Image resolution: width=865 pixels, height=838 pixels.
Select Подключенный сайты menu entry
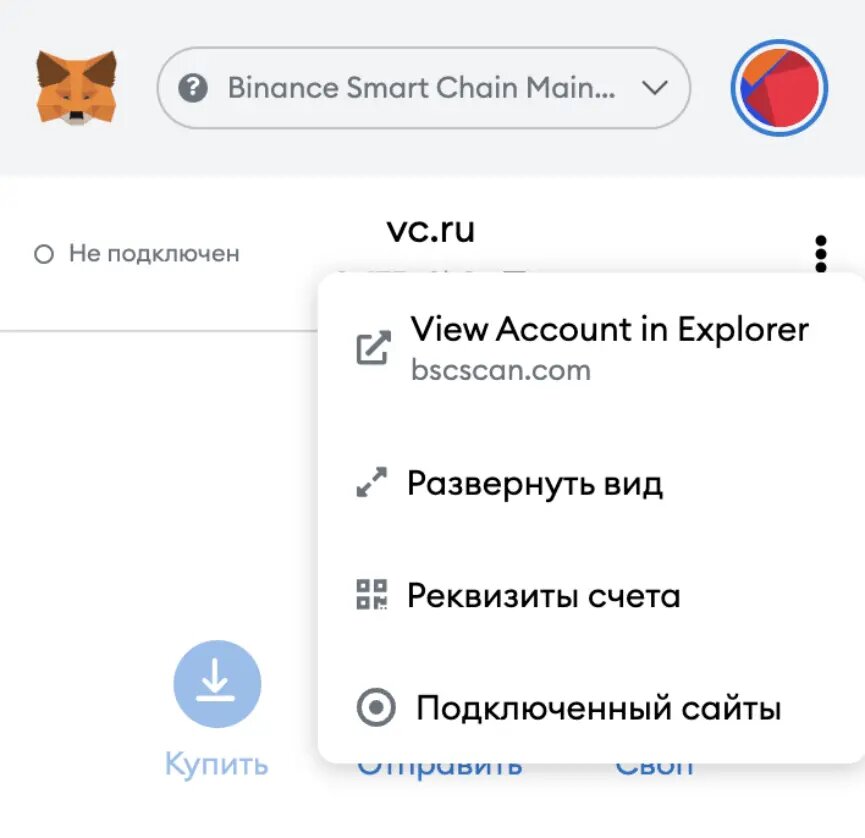tap(598, 708)
